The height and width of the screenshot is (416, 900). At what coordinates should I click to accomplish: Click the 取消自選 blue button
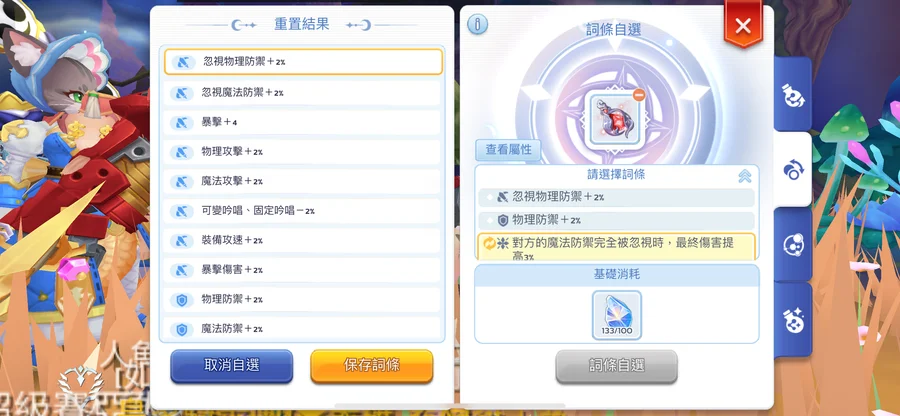click(x=232, y=366)
